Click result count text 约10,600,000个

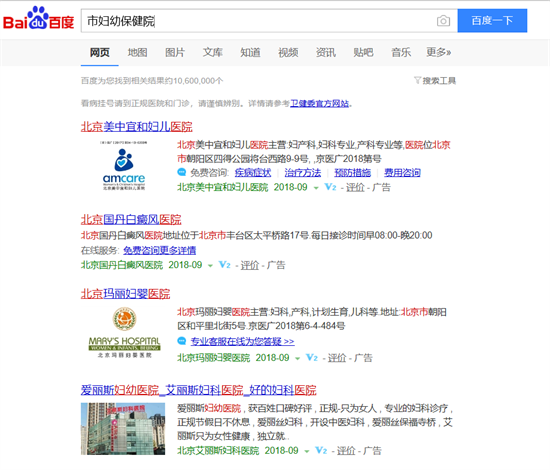click(x=194, y=81)
